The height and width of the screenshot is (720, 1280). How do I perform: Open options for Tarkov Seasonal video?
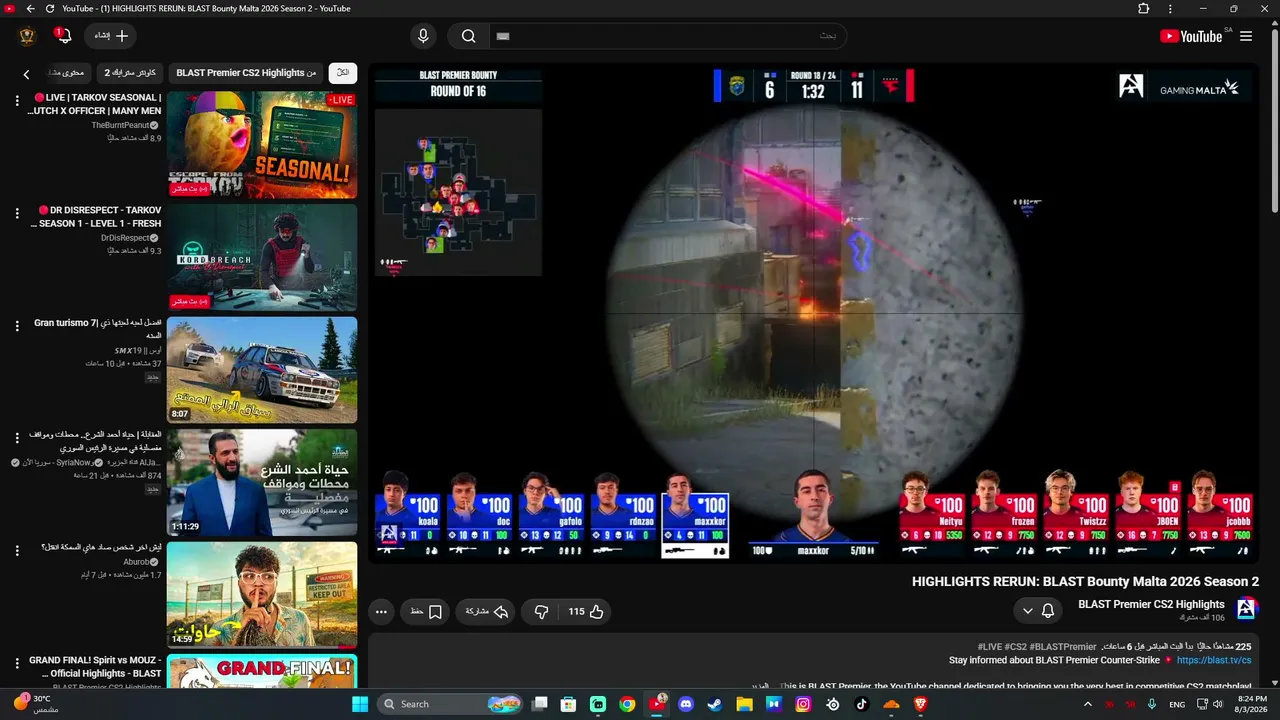pos(17,101)
